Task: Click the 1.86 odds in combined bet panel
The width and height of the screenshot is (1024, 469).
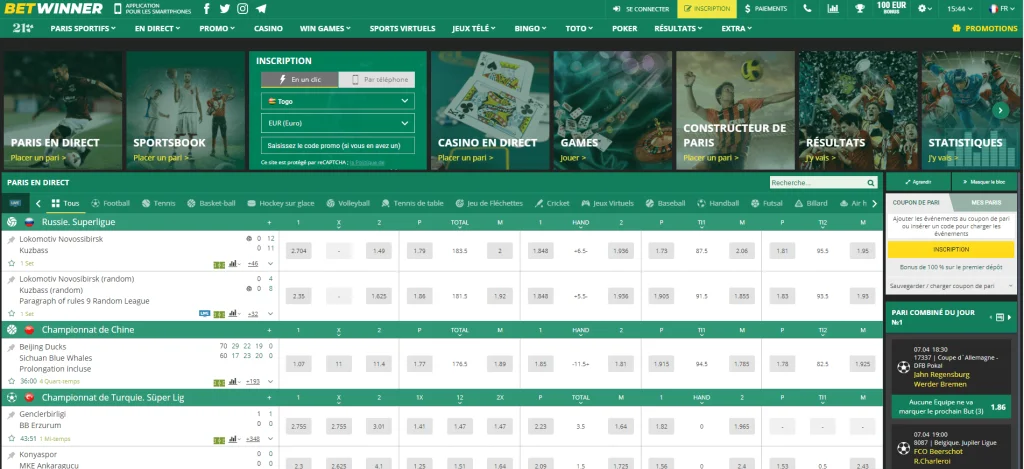Action: pyautogui.click(x=998, y=406)
